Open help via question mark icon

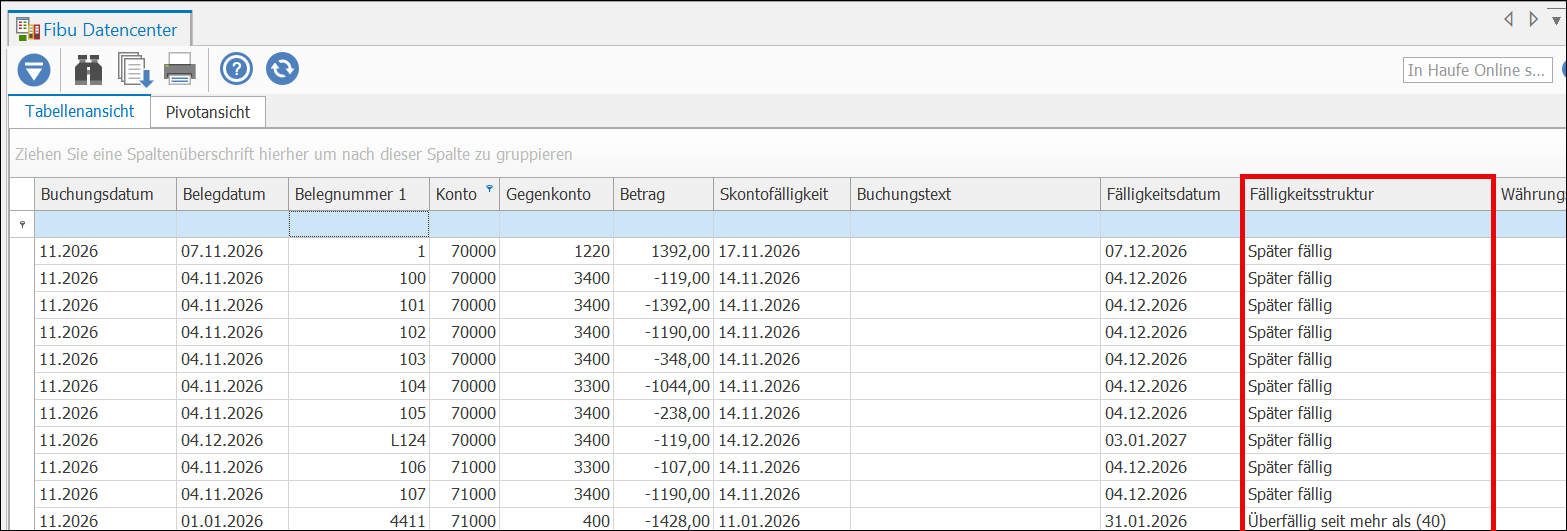236,69
